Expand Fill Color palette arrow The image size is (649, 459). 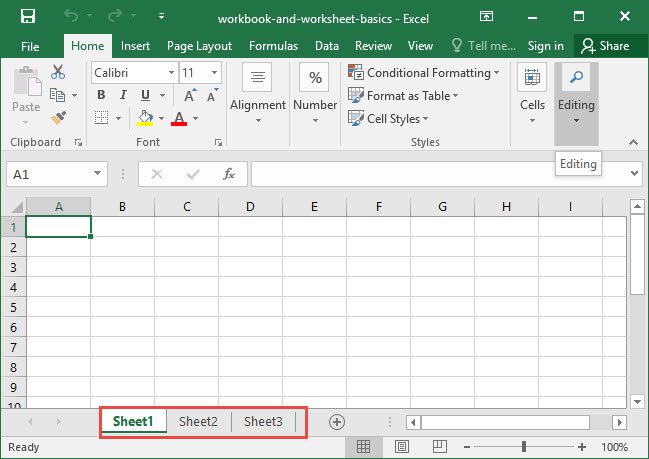point(161,118)
